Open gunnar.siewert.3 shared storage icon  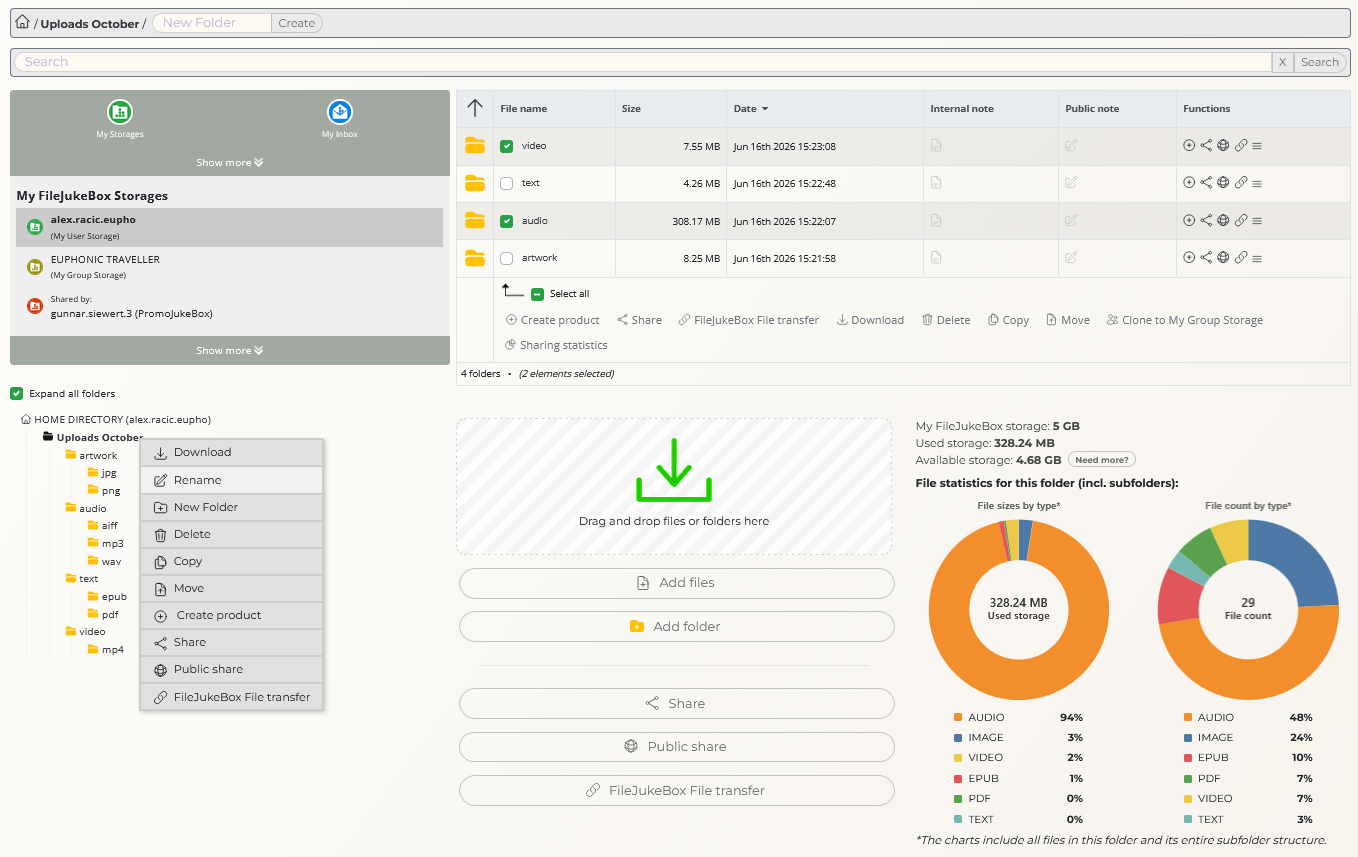tap(35, 306)
